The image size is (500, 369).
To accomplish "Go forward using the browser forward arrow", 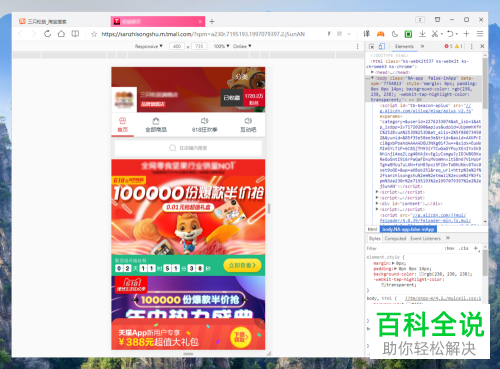I will (34, 34).
